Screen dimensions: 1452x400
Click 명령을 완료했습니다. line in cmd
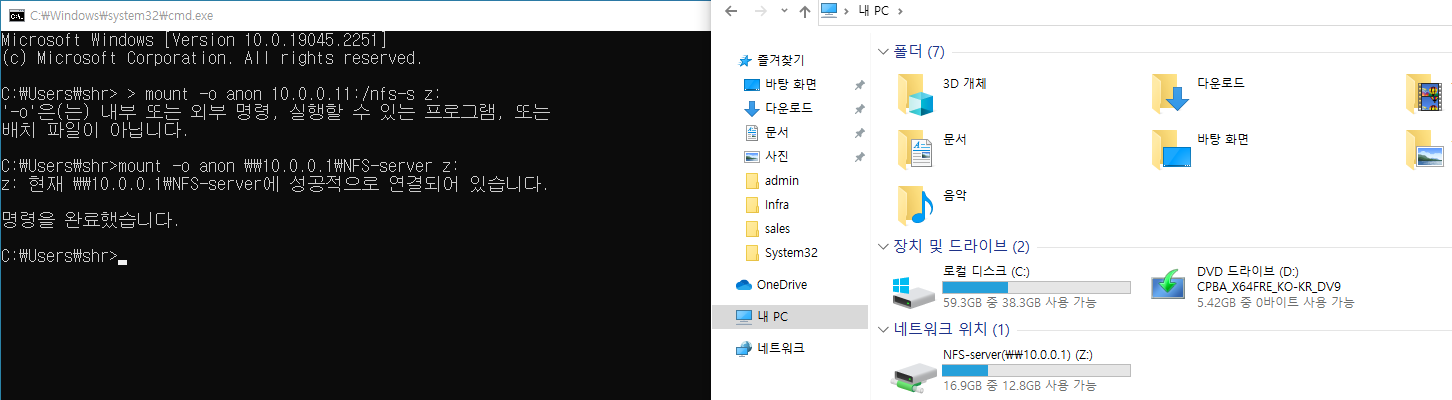[x=90, y=220]
